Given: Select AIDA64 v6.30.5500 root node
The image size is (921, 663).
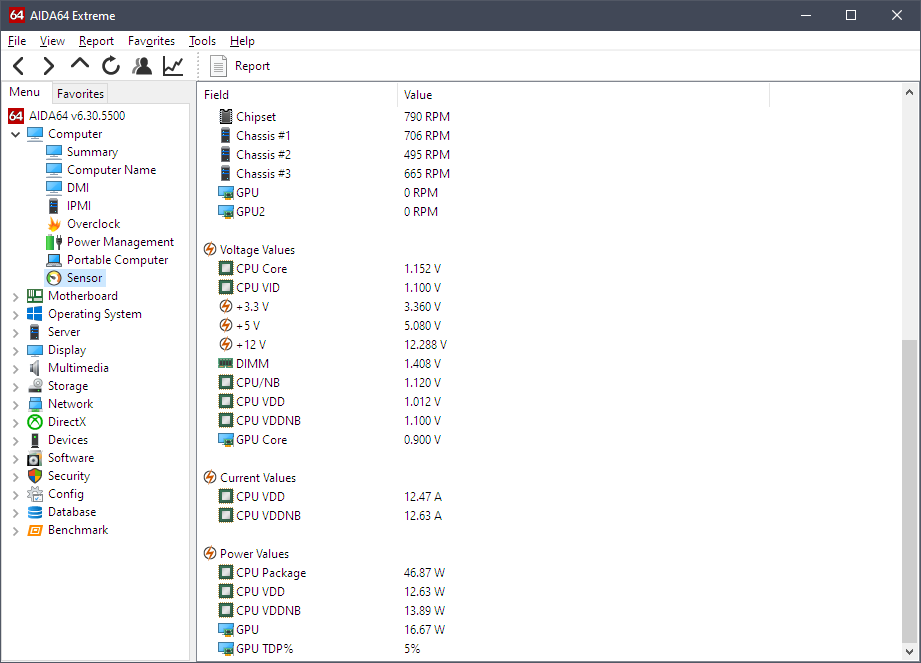Looking at the screenshot, I should coord(77,116).
